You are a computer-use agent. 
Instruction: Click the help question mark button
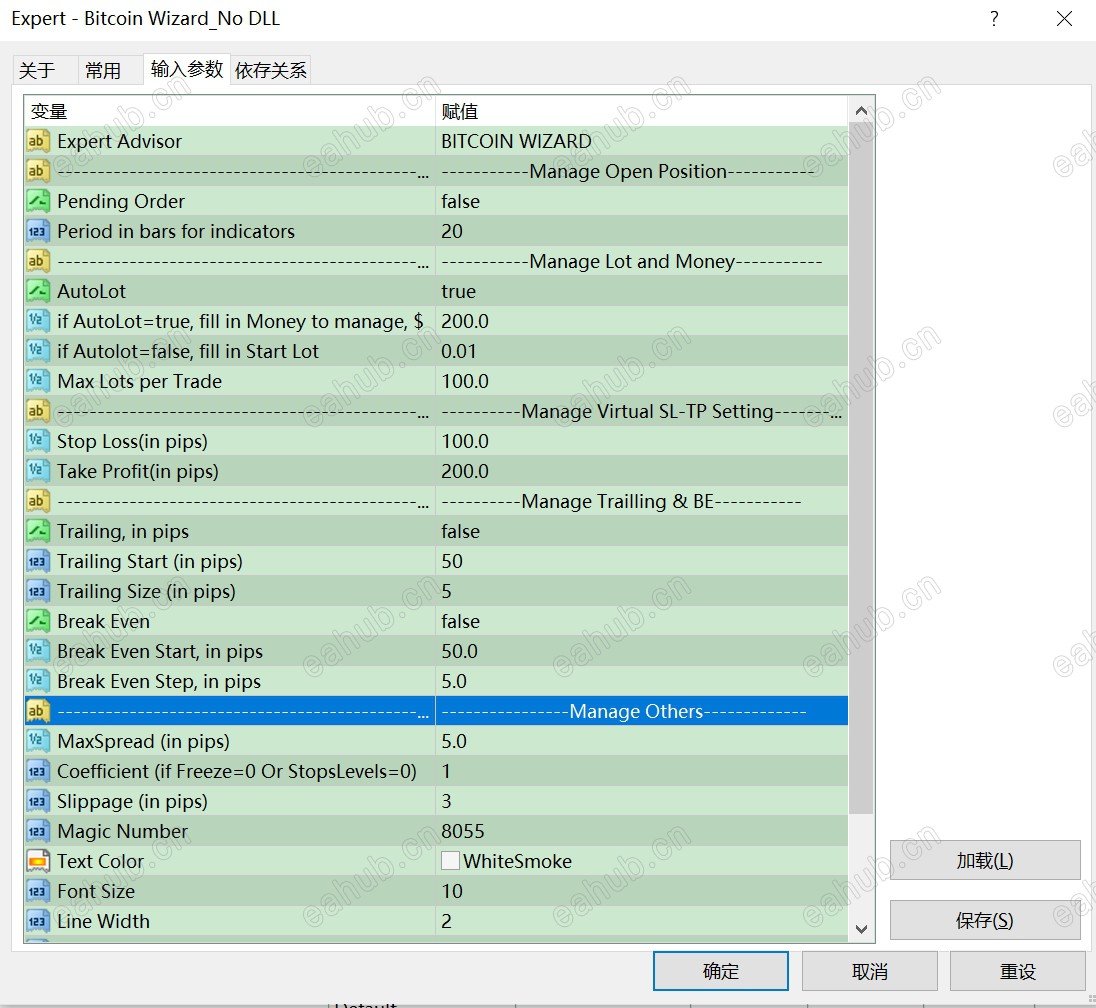coord(994,19)
